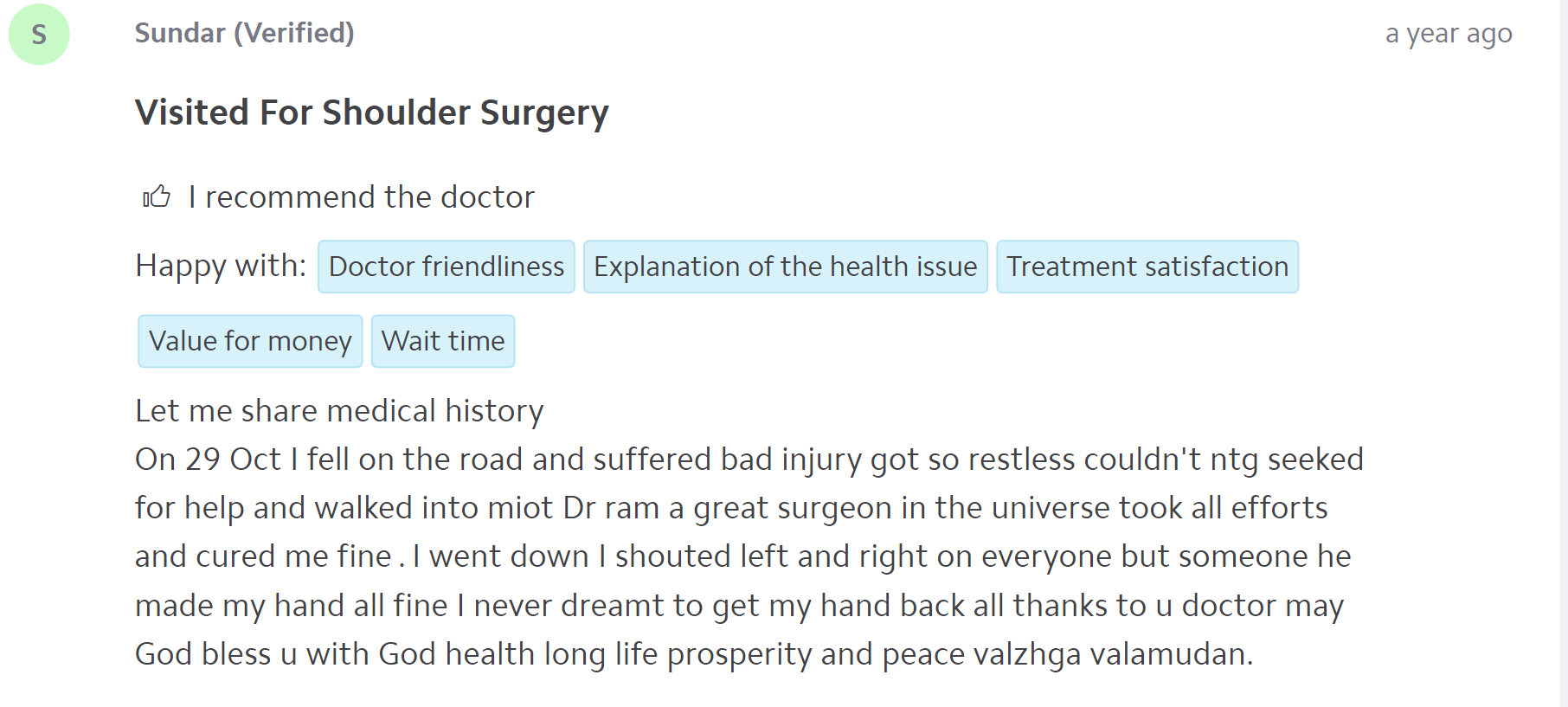The height and width of the screenshot is (707, 1568).
Task: Select the Value for money tag
Action: click(x=250, y=341)
